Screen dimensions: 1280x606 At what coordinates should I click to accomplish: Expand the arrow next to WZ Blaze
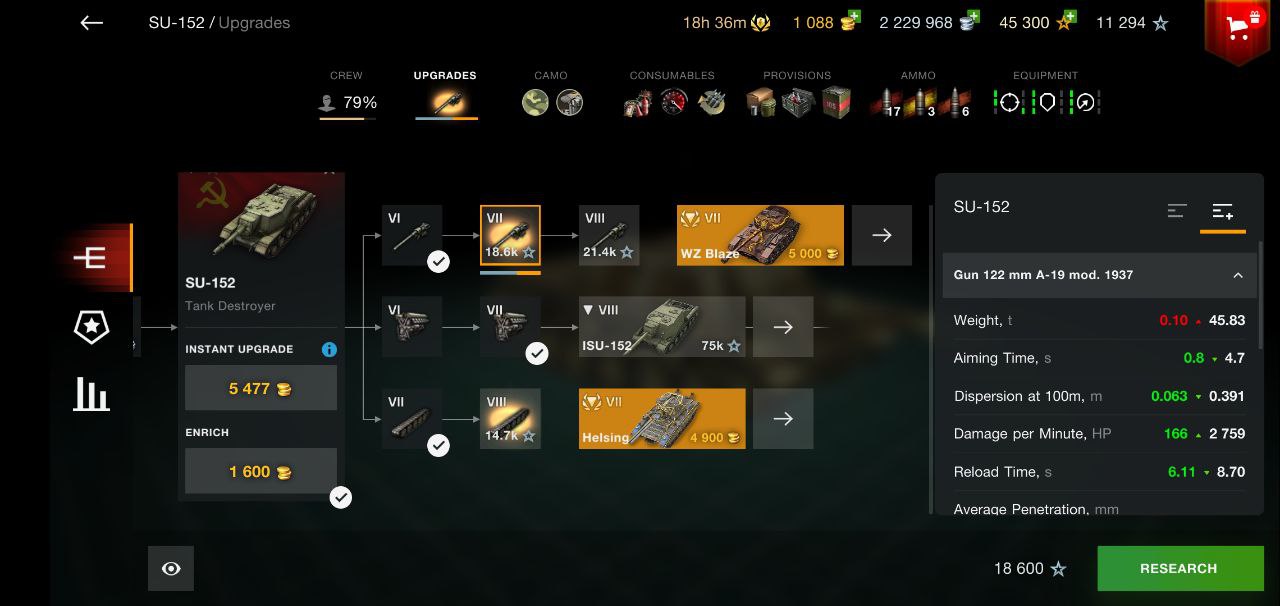click(x=881, y=235)
